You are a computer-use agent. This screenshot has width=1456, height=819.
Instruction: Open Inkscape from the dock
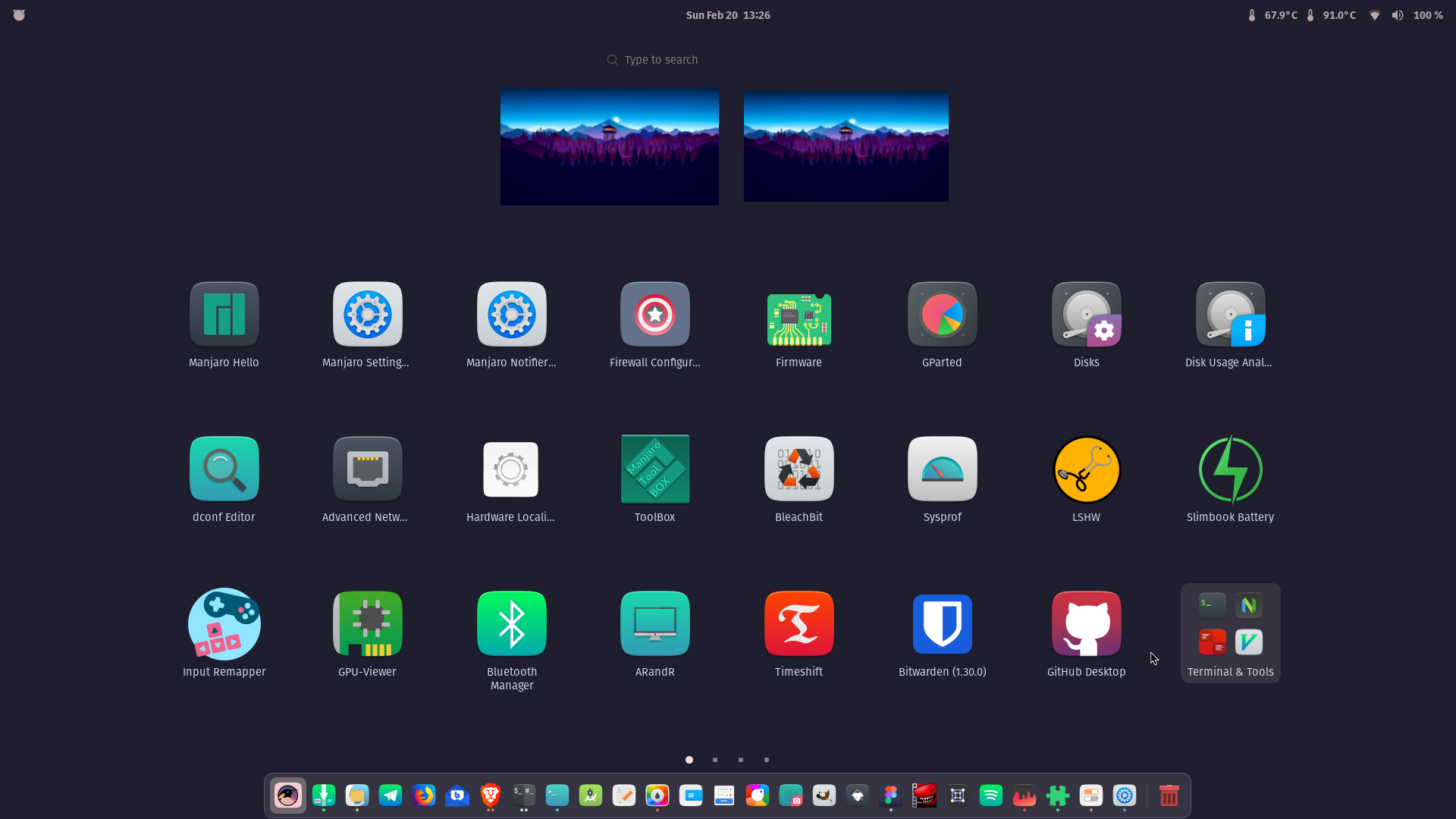858,795
